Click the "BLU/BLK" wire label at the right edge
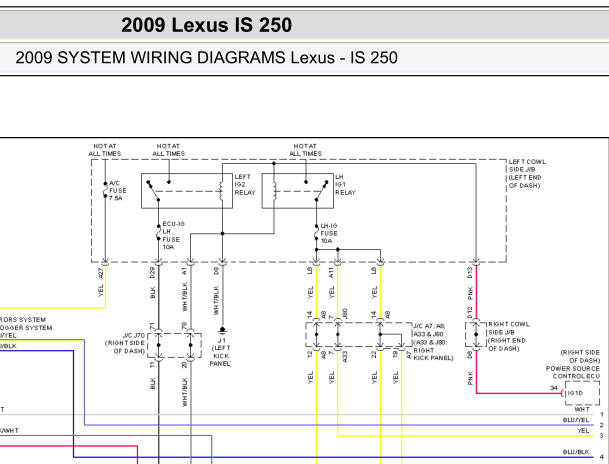 [576, 452]
